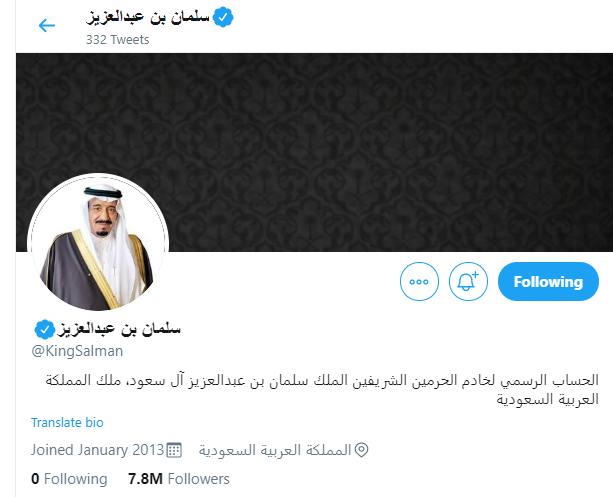
Task: Open the dark patterned banner image
Action: click(x=314, y=152)
